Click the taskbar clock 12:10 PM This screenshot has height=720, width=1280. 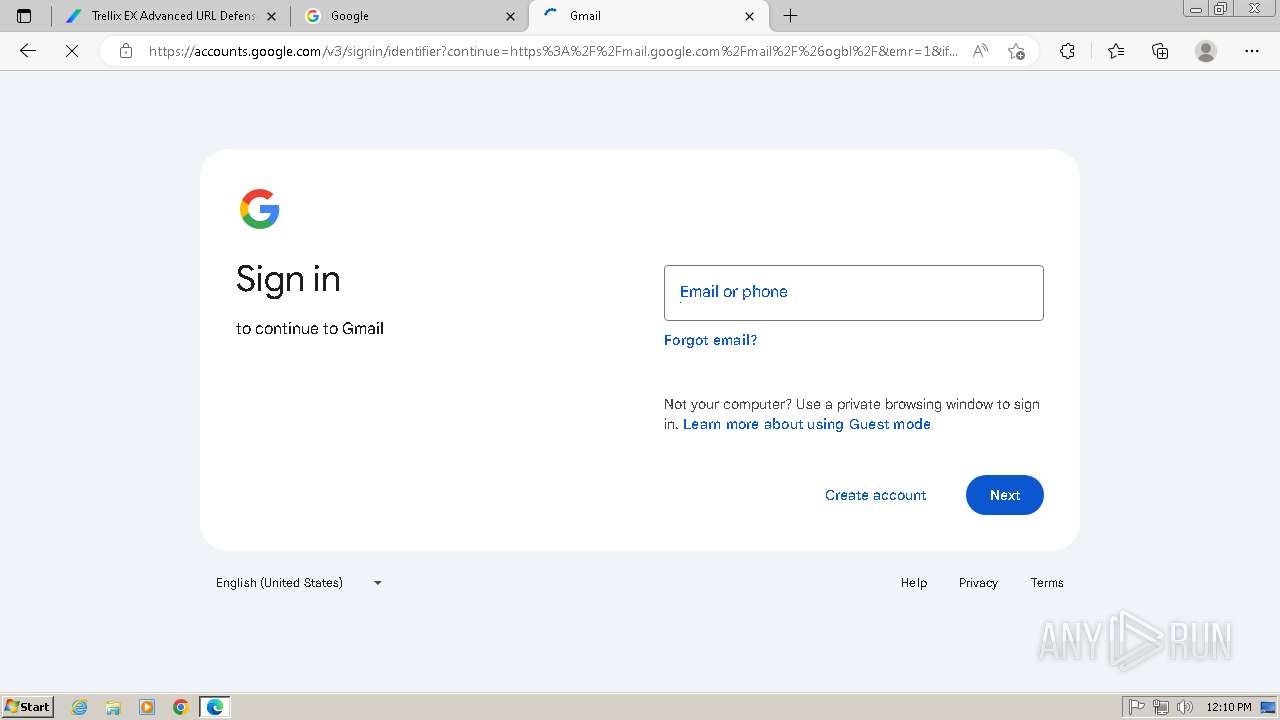pos(1229,707)
